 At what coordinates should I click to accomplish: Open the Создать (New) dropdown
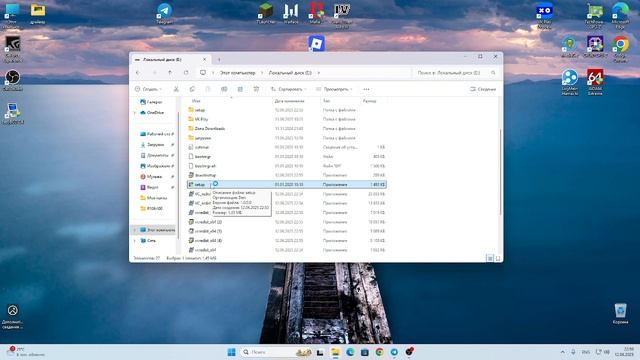pos(148,89)
